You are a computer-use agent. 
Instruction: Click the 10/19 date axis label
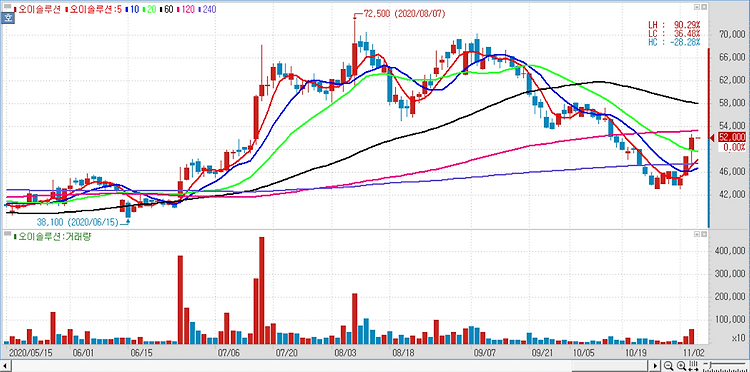635,352
